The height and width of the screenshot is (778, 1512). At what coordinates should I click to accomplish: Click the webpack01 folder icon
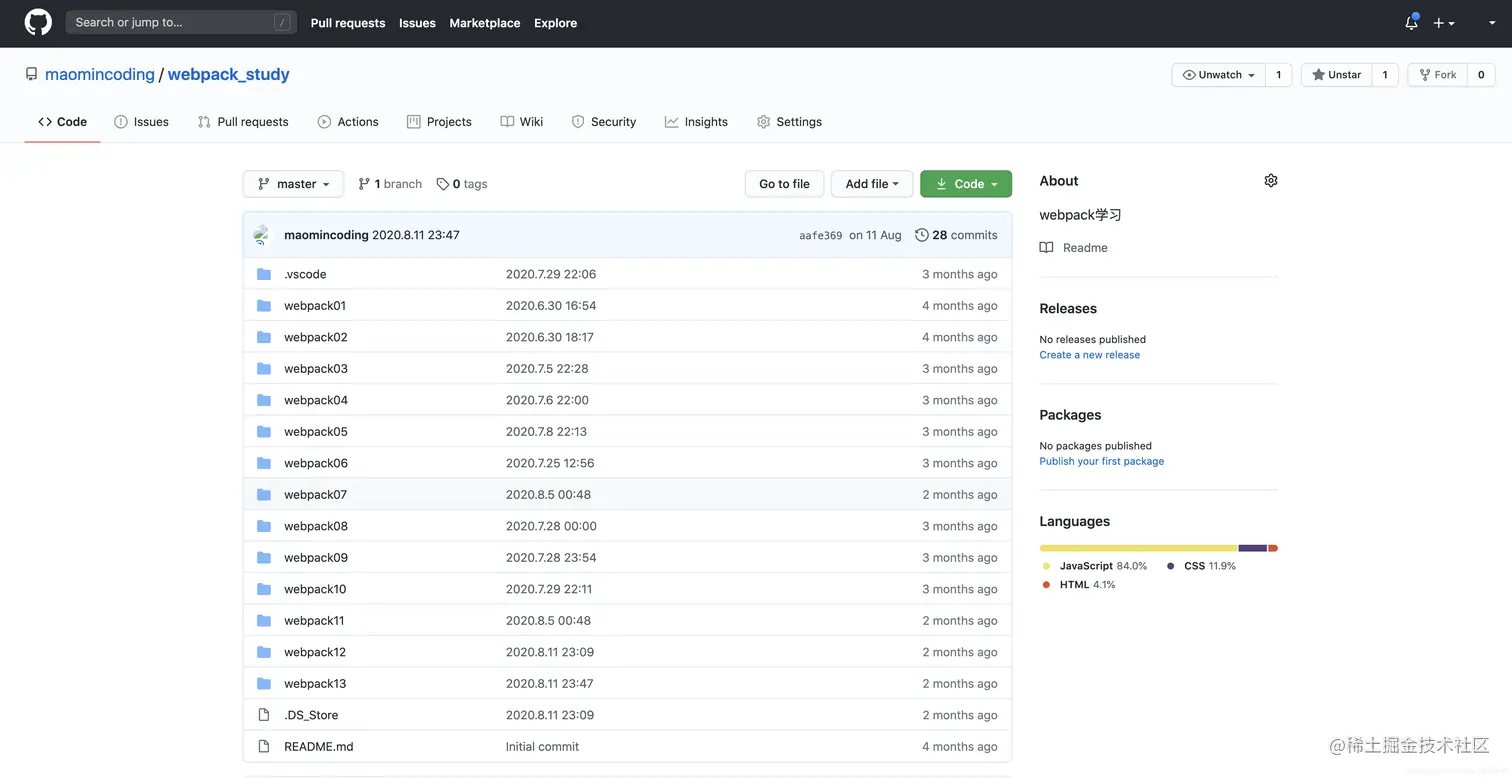264,305
